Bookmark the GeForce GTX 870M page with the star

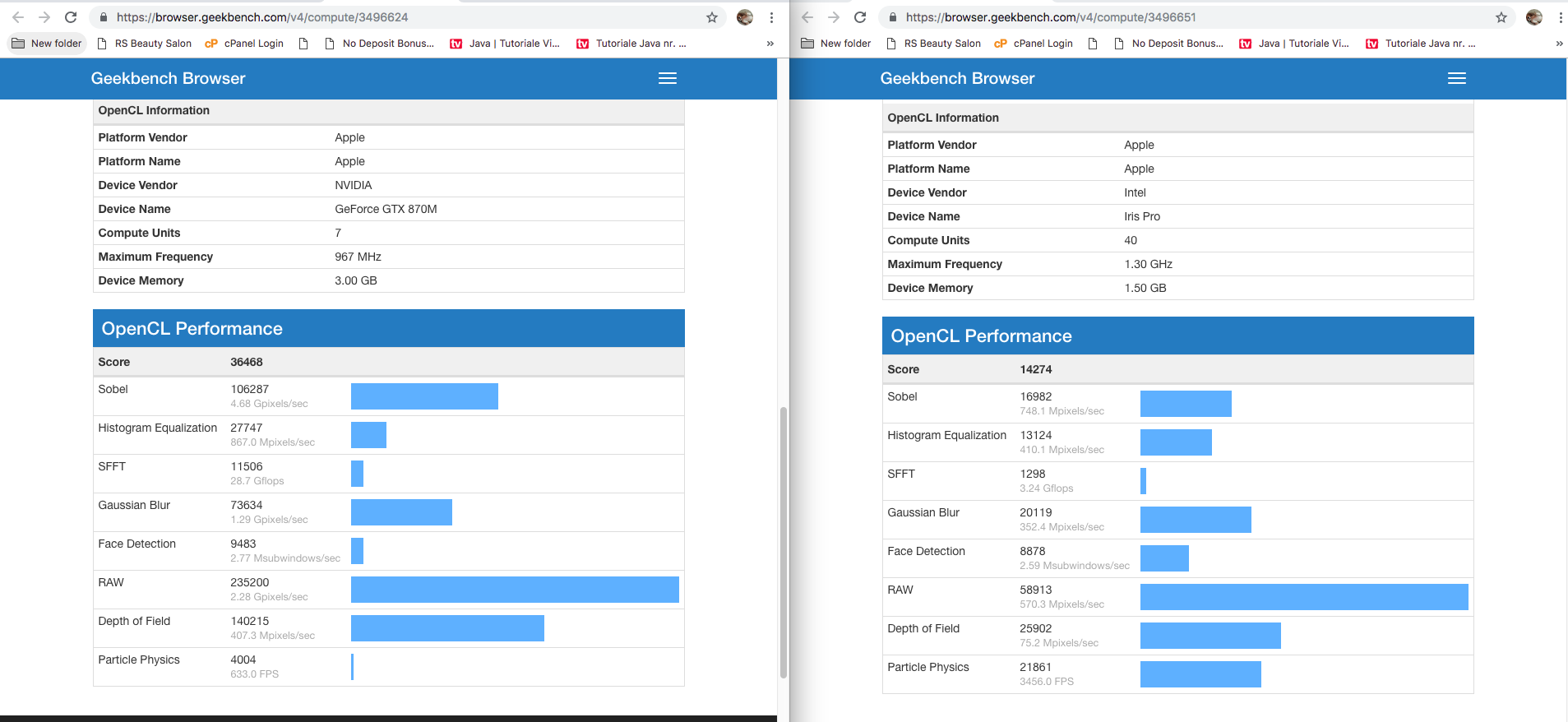tap(712, 17)
